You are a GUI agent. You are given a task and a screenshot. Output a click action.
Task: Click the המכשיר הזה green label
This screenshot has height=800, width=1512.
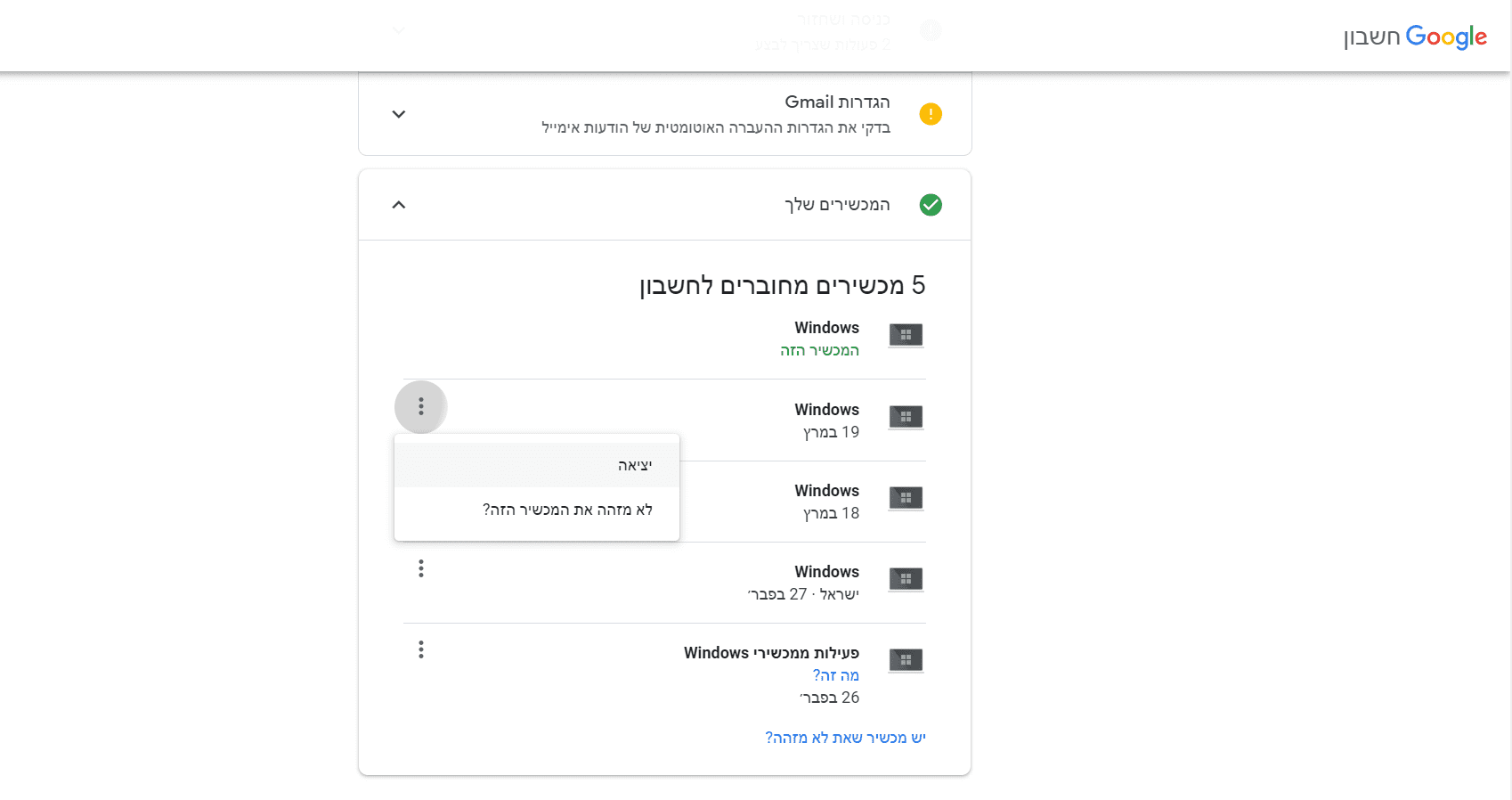point(819,351)
